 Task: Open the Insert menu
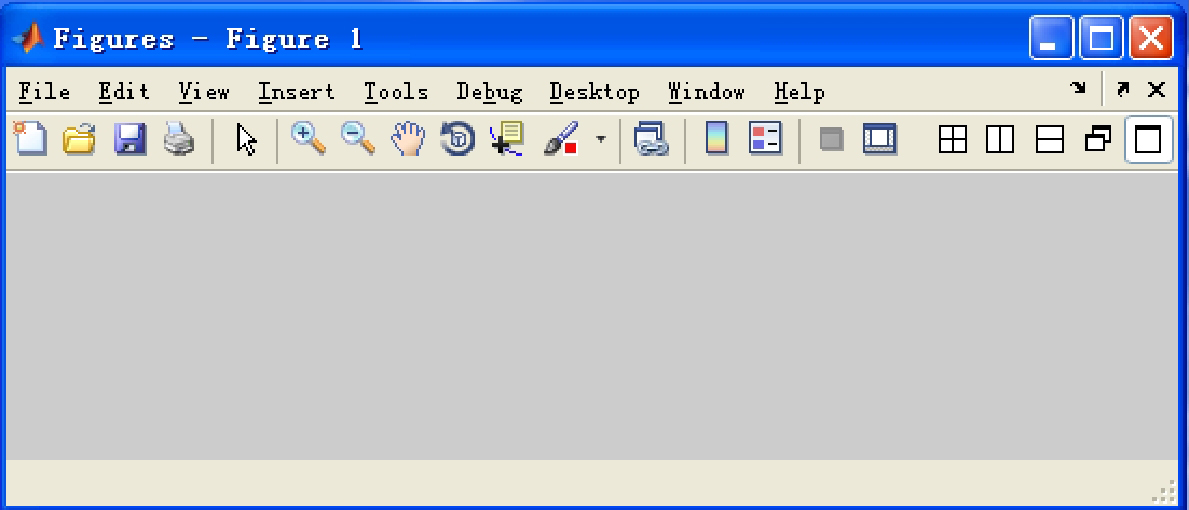(296, 92)
